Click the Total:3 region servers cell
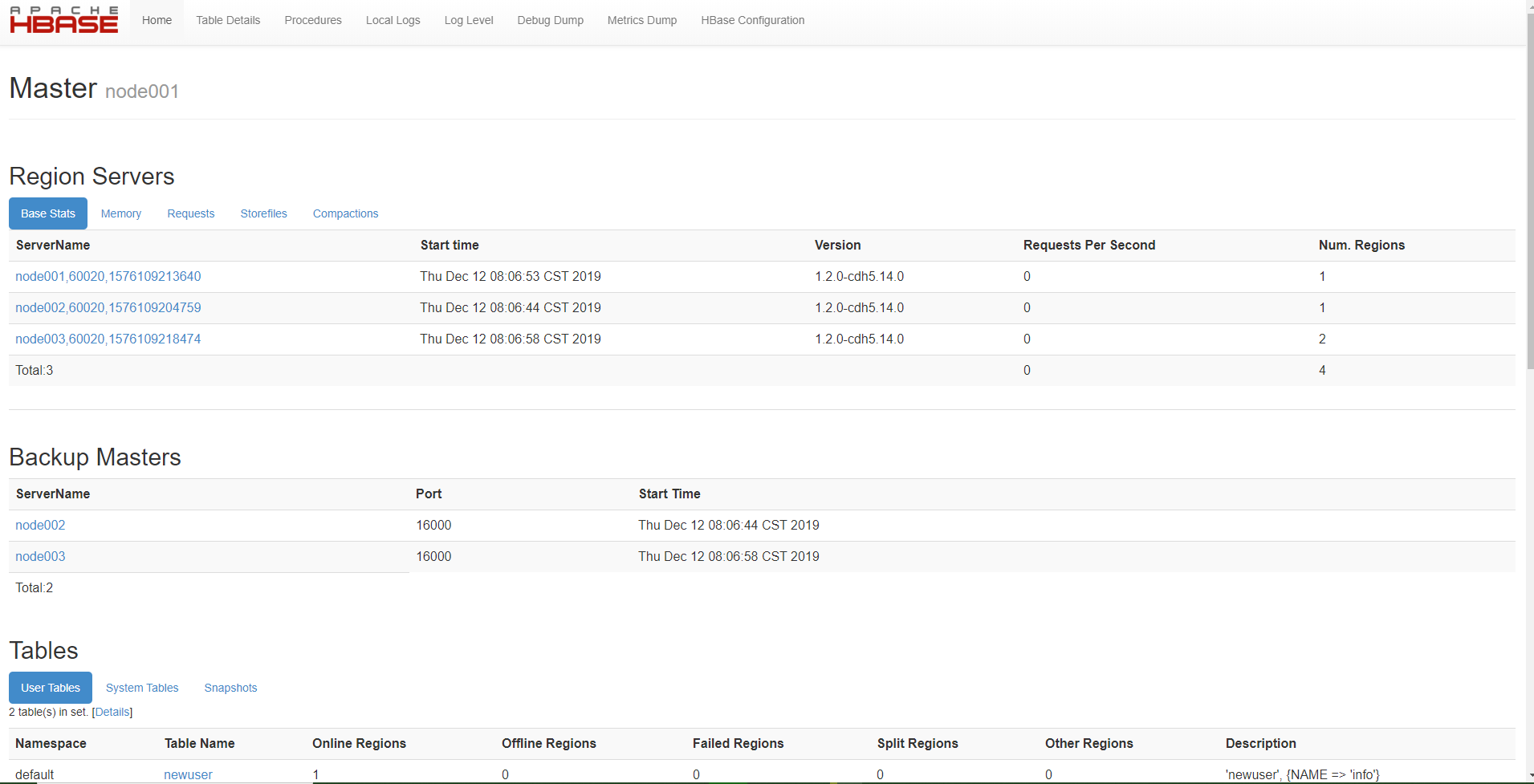Viewport: 1534px width, 784px height. [35, 370]
